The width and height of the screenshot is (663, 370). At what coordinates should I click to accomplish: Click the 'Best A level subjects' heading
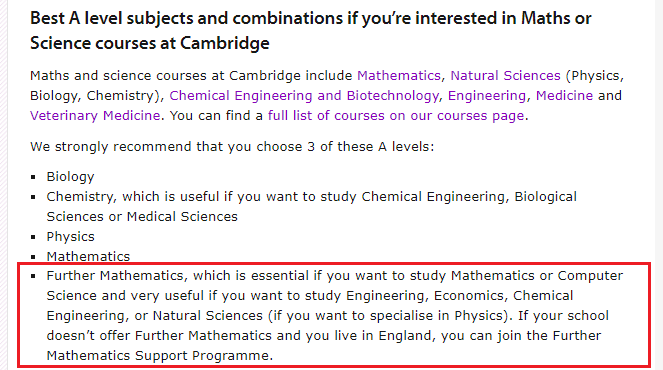point(310,30)
